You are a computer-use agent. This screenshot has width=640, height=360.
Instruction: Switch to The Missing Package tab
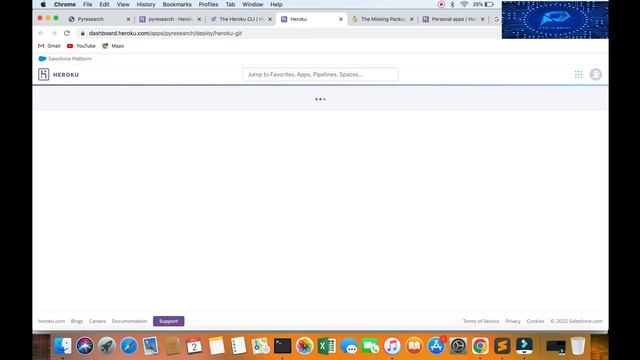[x=382, y=19]
